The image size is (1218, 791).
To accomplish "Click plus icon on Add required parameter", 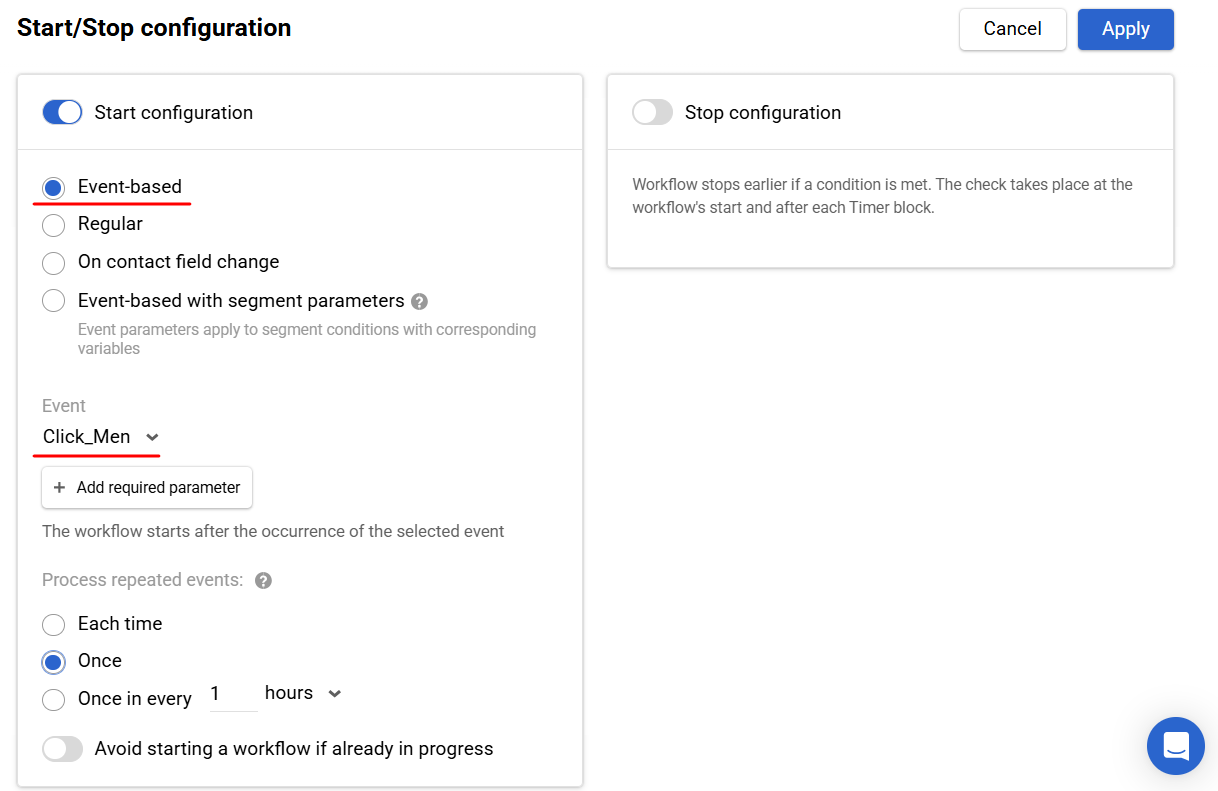I will pyautogui.click(x=59, y=488).
